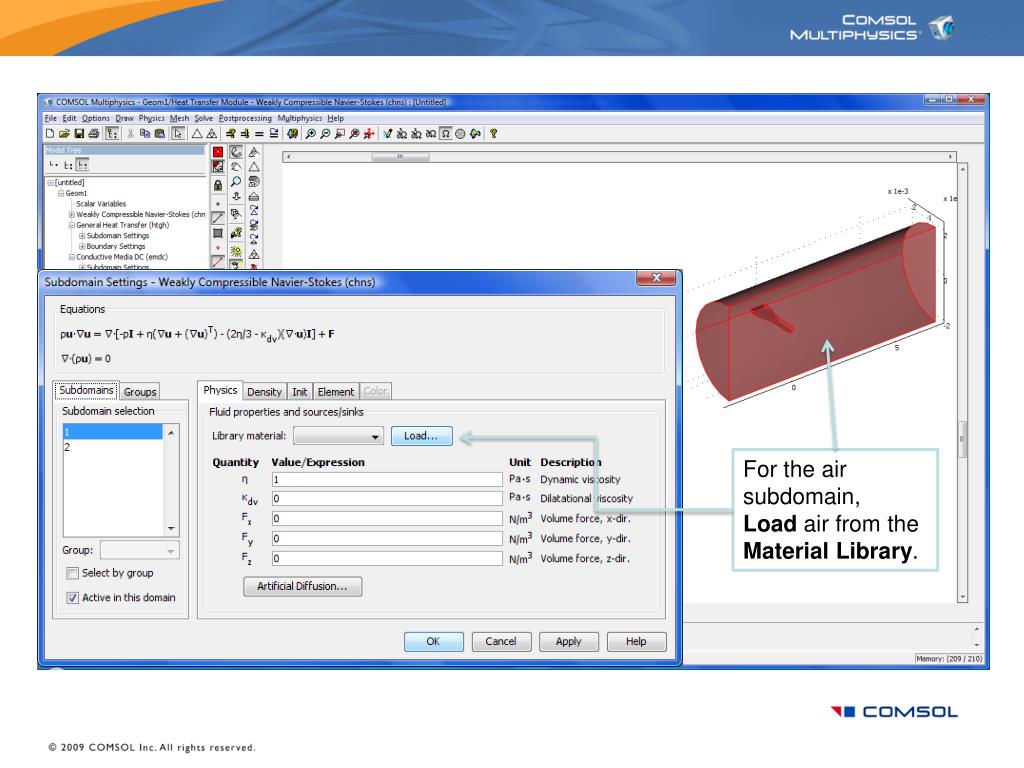This screenshot has height=768, width=1024.
Task: Click the New model toolbar icon
Action: 50,134
